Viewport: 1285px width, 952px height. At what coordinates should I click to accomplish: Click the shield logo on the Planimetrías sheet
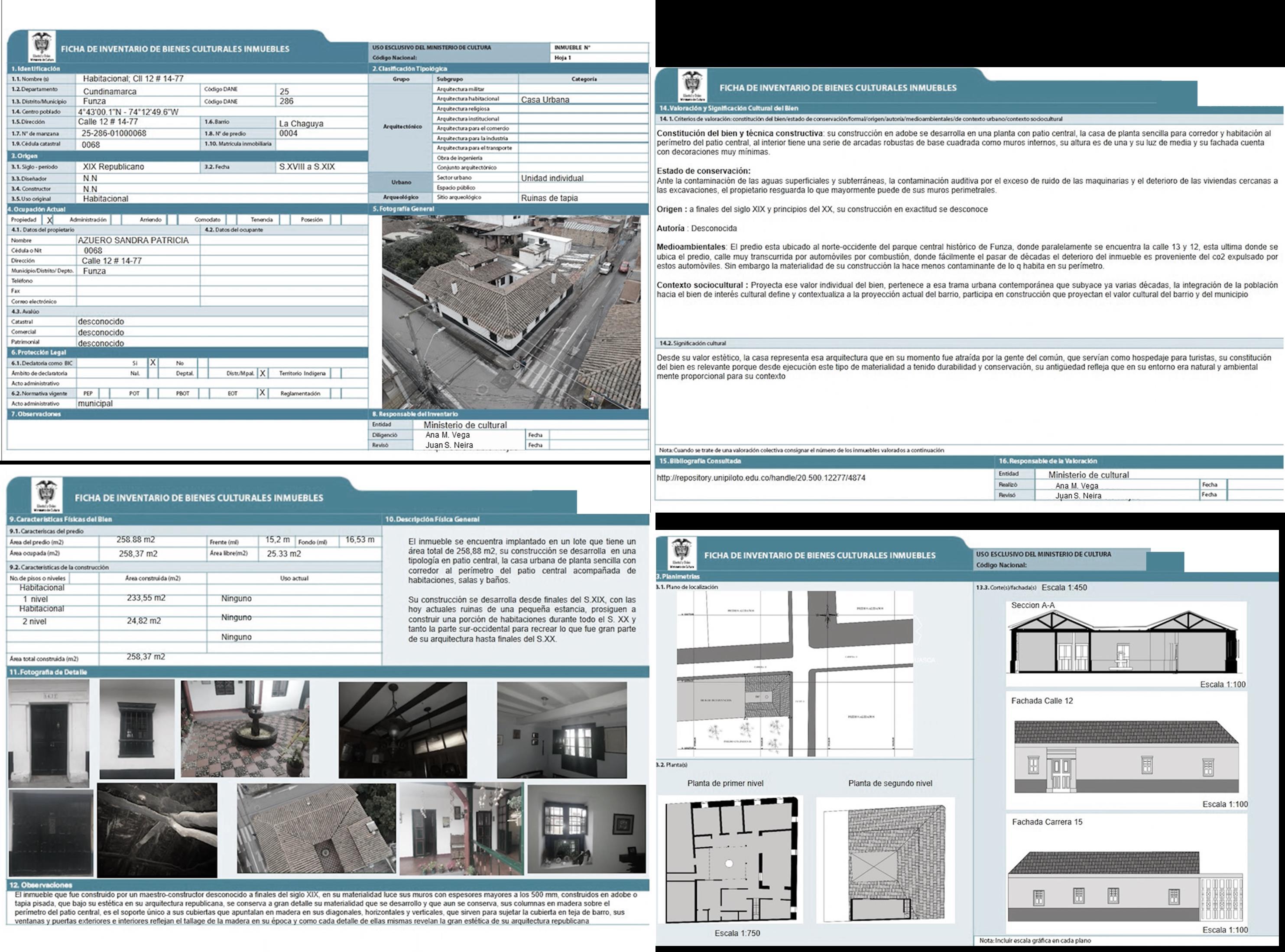point(681,554)
